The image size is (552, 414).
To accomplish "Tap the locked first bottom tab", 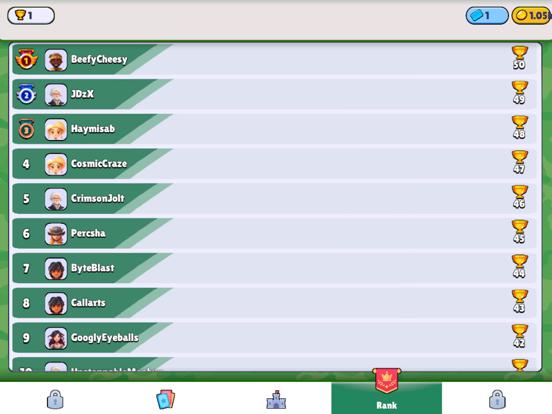I will [x=55, y=399].
